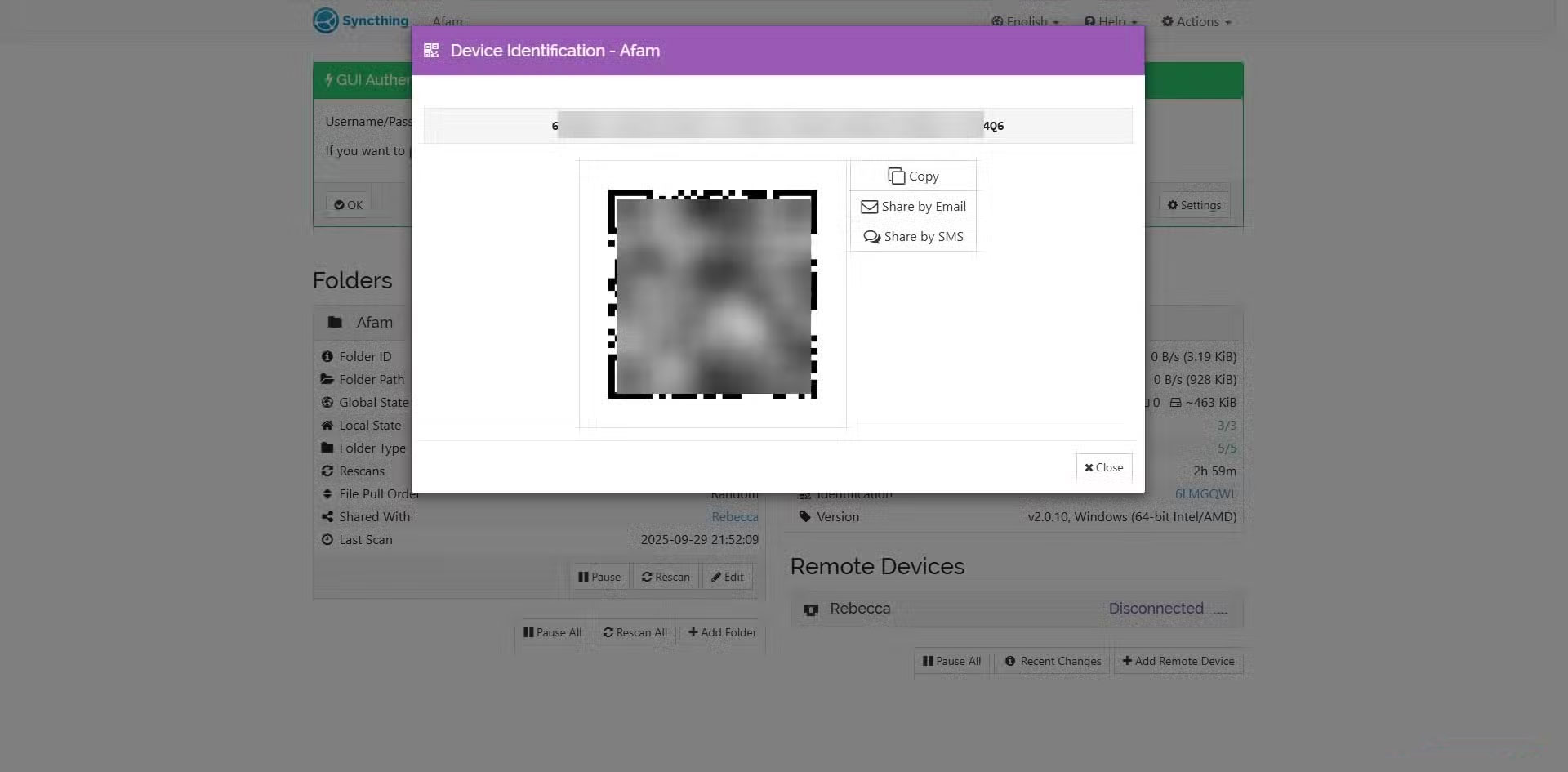Click the chat icon for Share by SMS
Viewport: 1568px width, 772px height.
point(871,236)
